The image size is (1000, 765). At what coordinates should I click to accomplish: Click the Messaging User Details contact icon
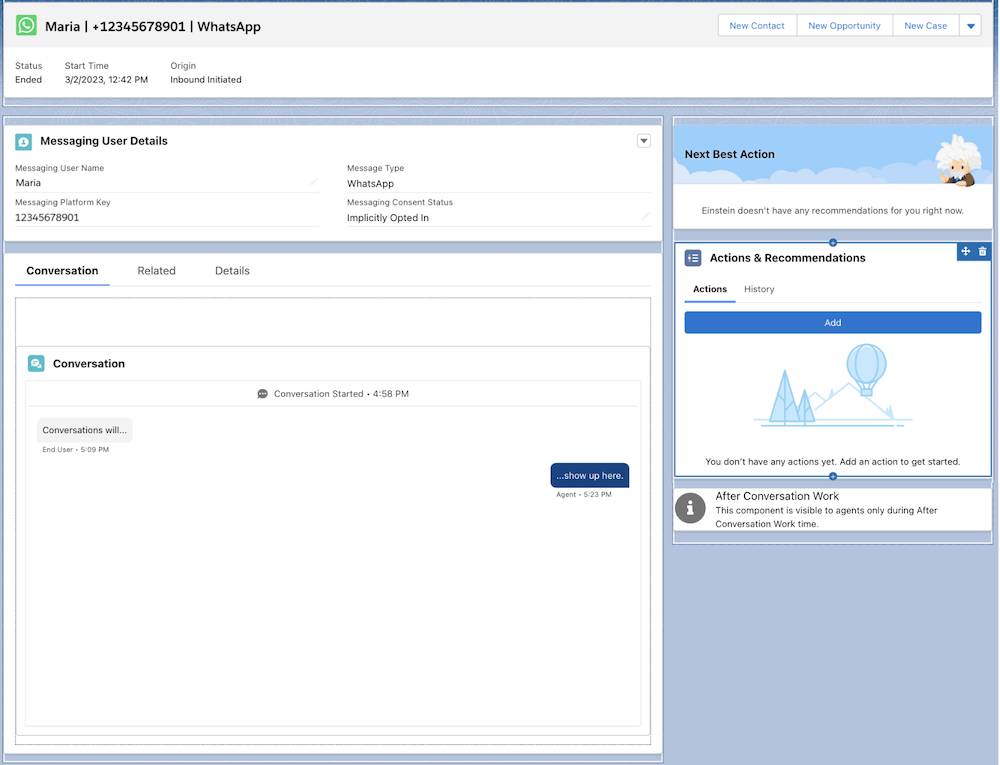(x=21, y=141)
